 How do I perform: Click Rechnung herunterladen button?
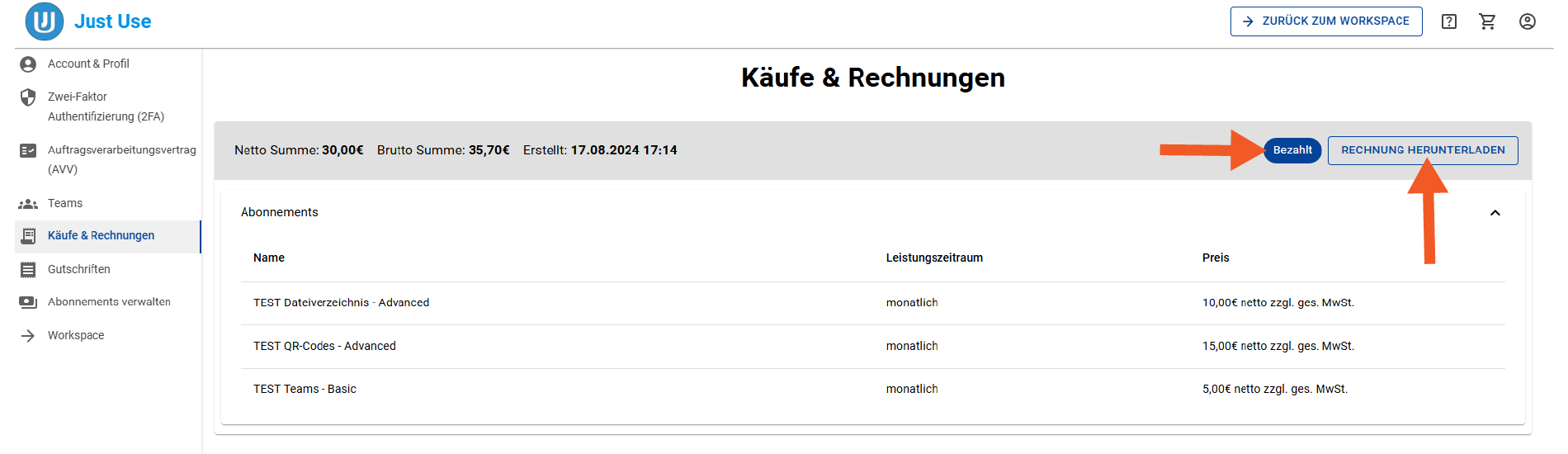tap(1423, 150)
